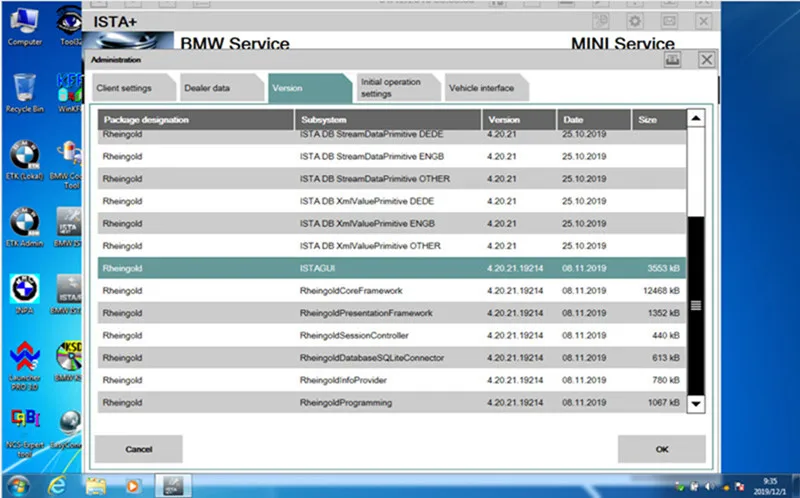Click the Windows Start button

[x=18, y=484]
